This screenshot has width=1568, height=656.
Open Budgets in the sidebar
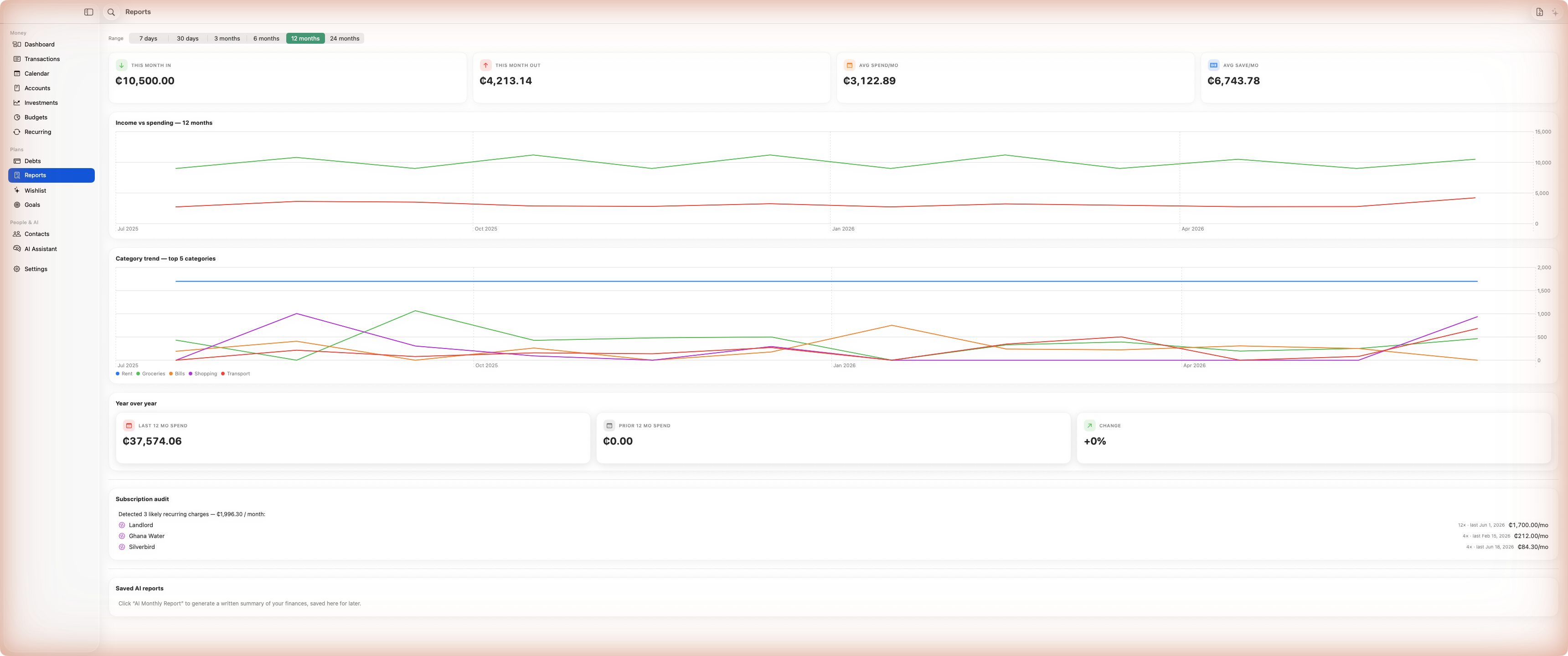[52, 118]
